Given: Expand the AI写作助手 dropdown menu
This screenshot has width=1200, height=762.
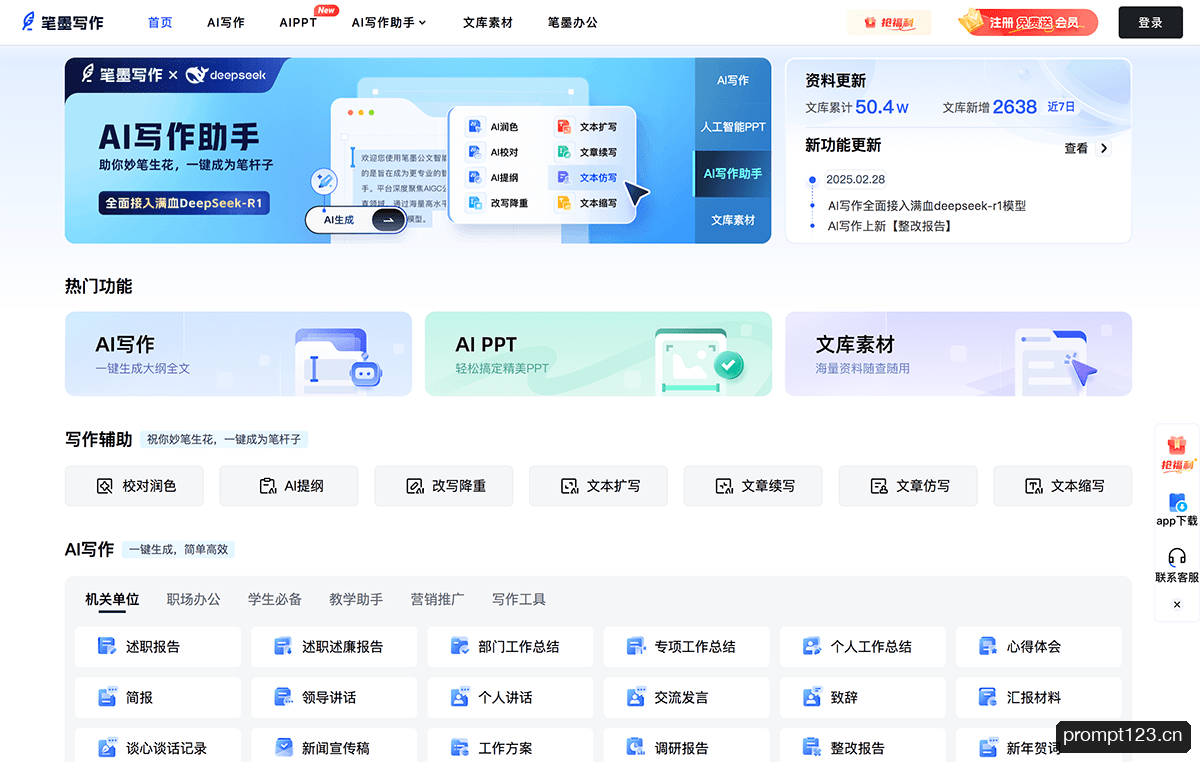Looking at the screenshot, I should [x=389, y=22].
